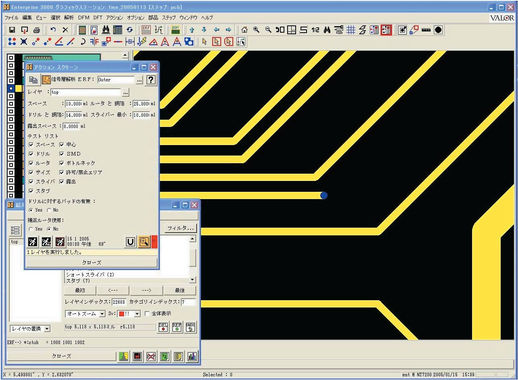518x380 pixels.
Task: Open the オートズーム dropdown
Action: [x=85, y=314]
